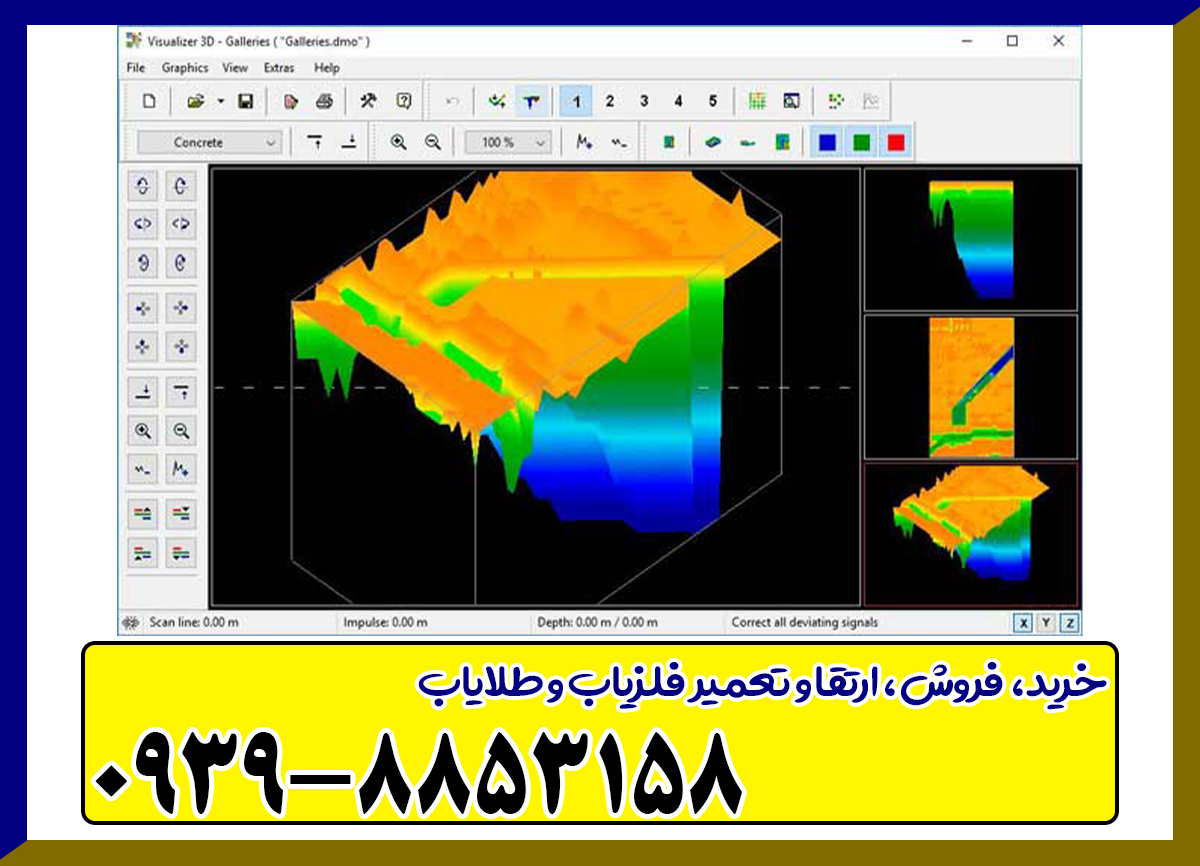
Task: Toggle the Z axis button in status bar
Action: point(1068,622)
